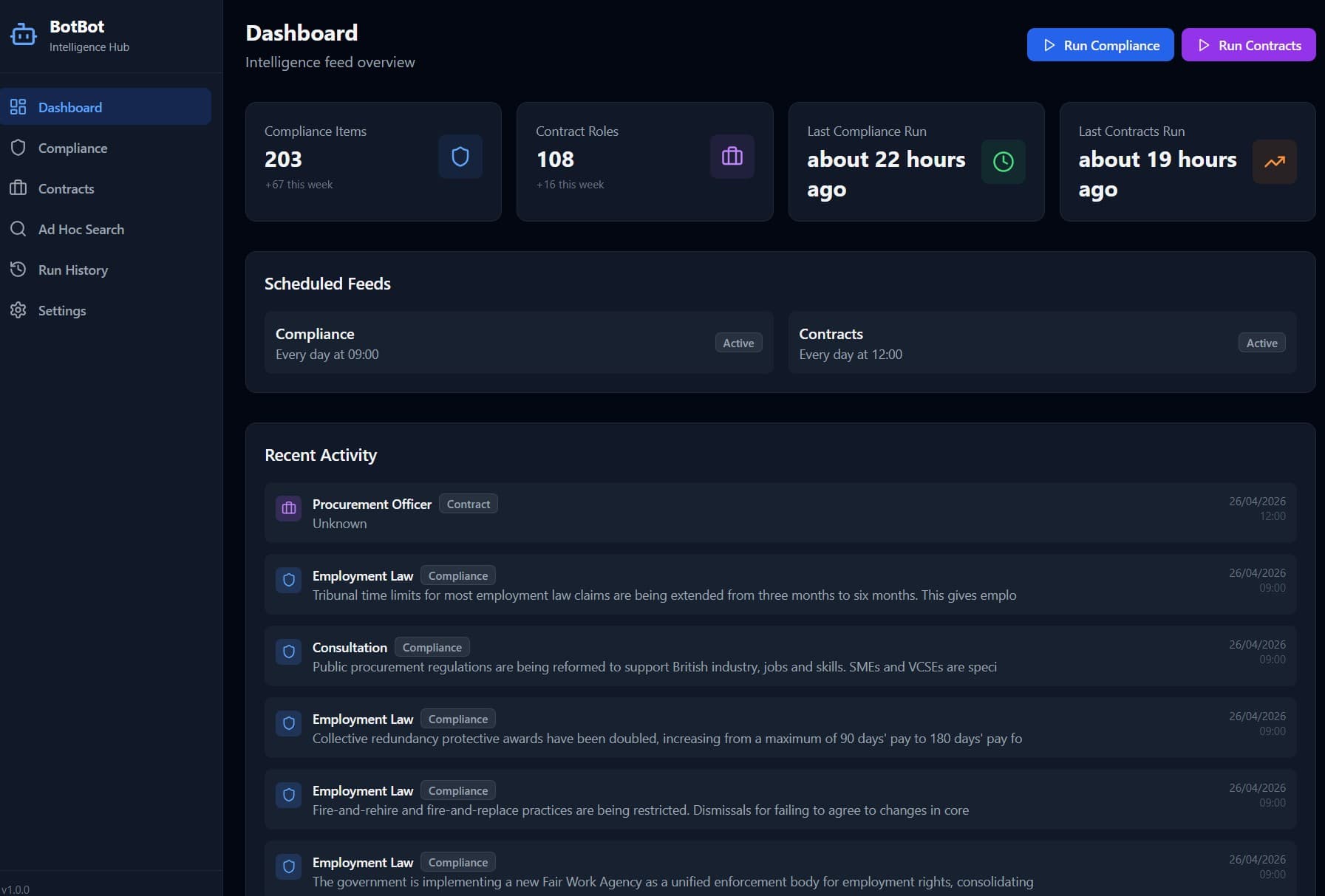Click the shield icon beside the Consultation entry
Image resolution: width=1325 pixels, height=896 pixels.
click(x=289, y=652)
